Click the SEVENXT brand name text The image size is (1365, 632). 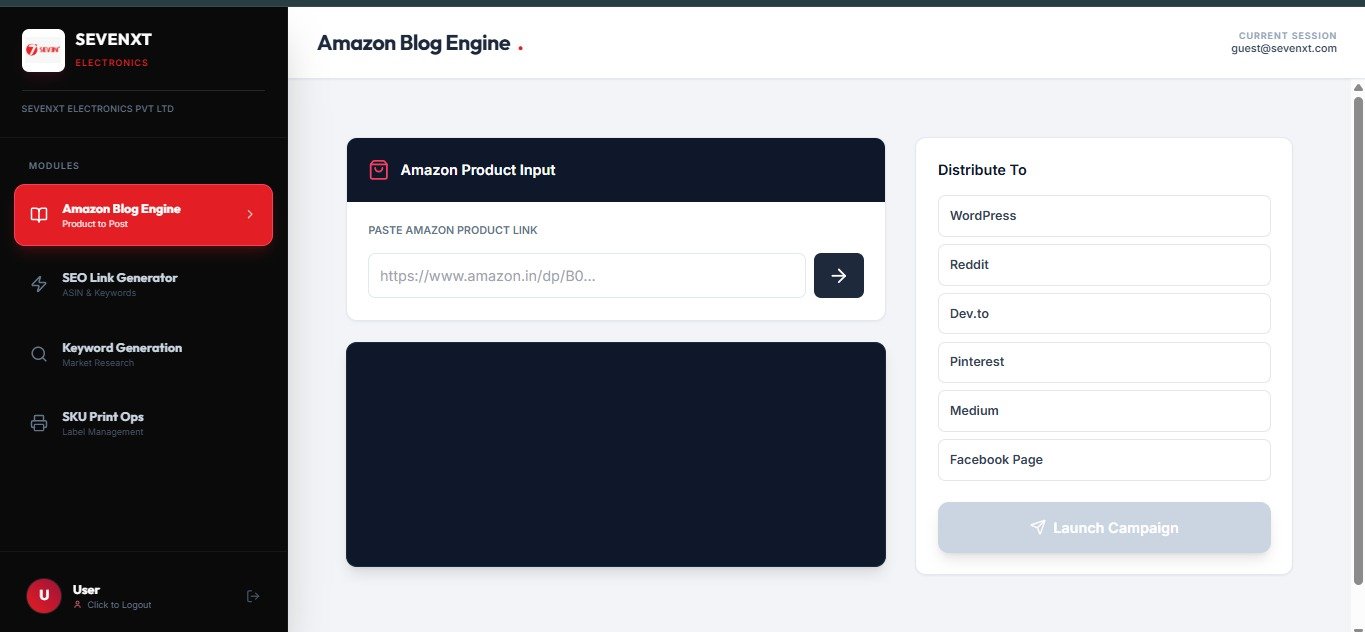coord(114,40)
